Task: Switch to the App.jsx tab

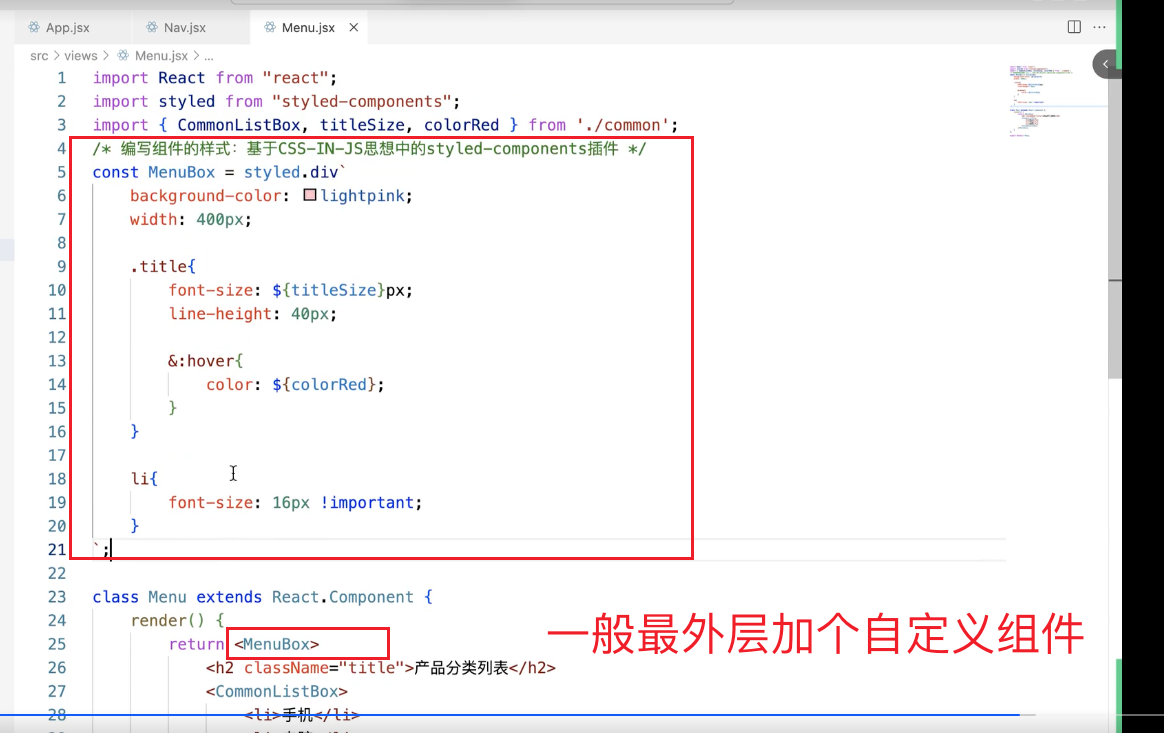Action: 67,27
